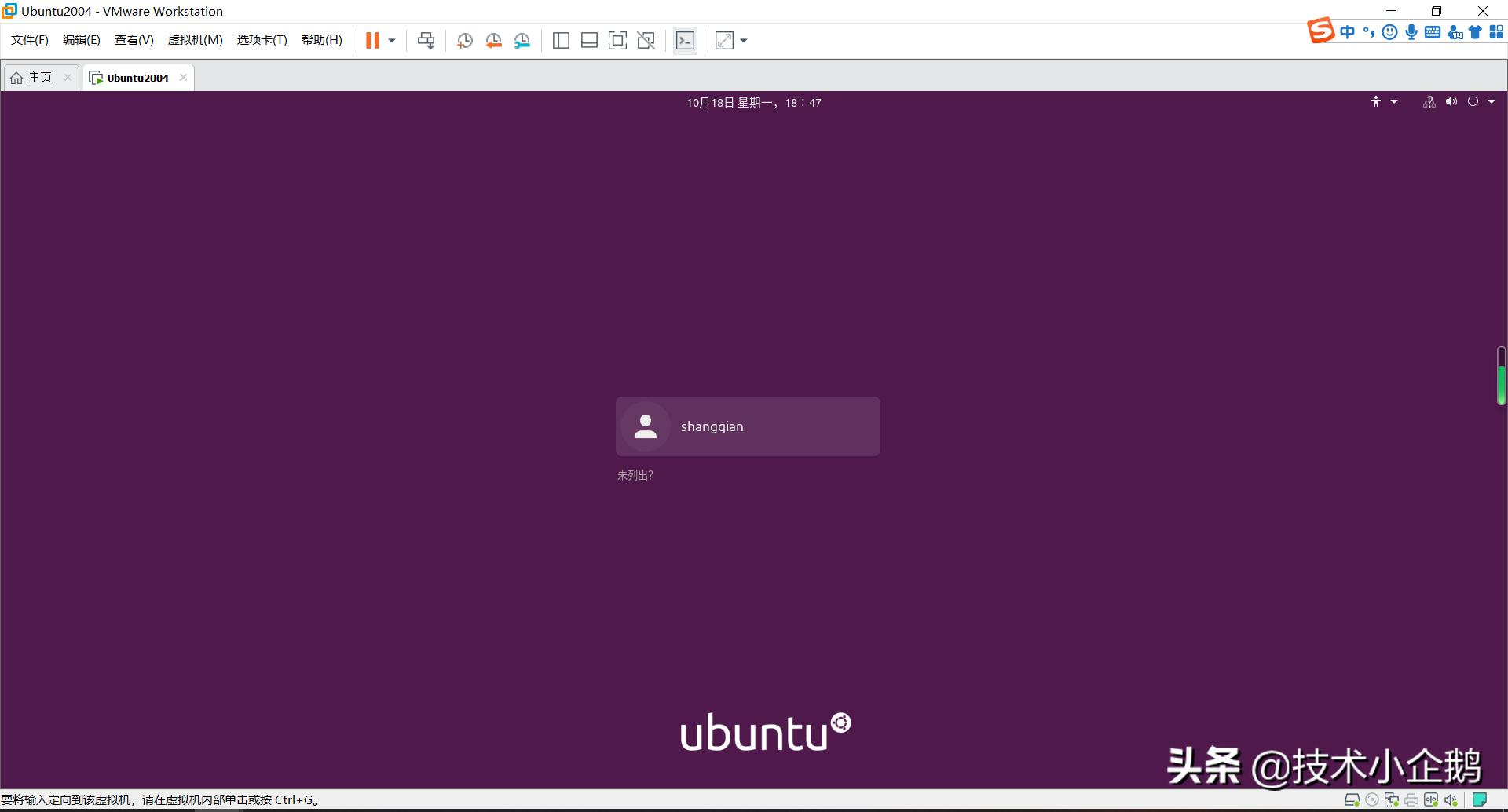
Task: Open the snapshot manager
Action: (x=522, y=41)
